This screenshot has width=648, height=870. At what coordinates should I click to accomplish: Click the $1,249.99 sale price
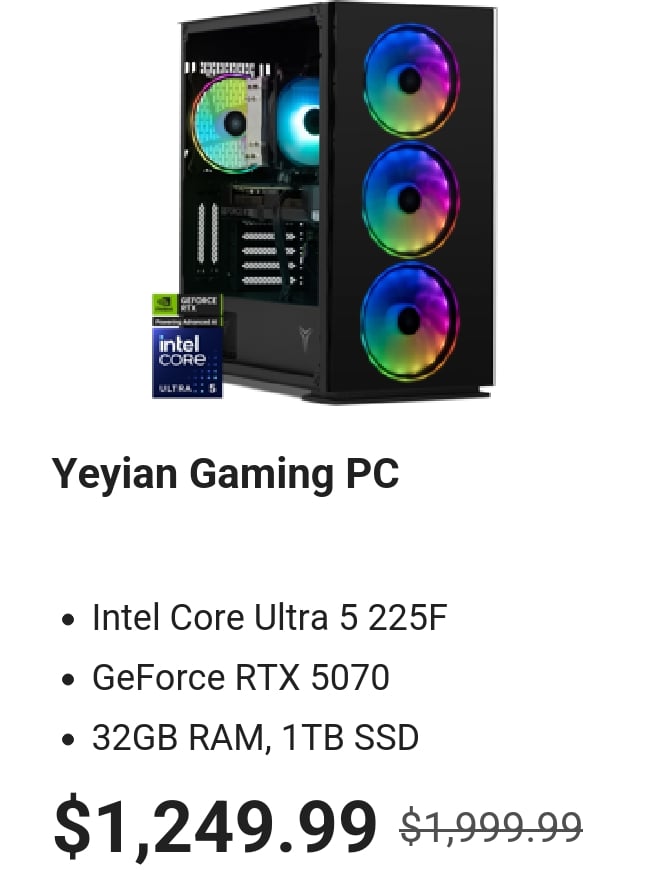click(x=215, y=826)
